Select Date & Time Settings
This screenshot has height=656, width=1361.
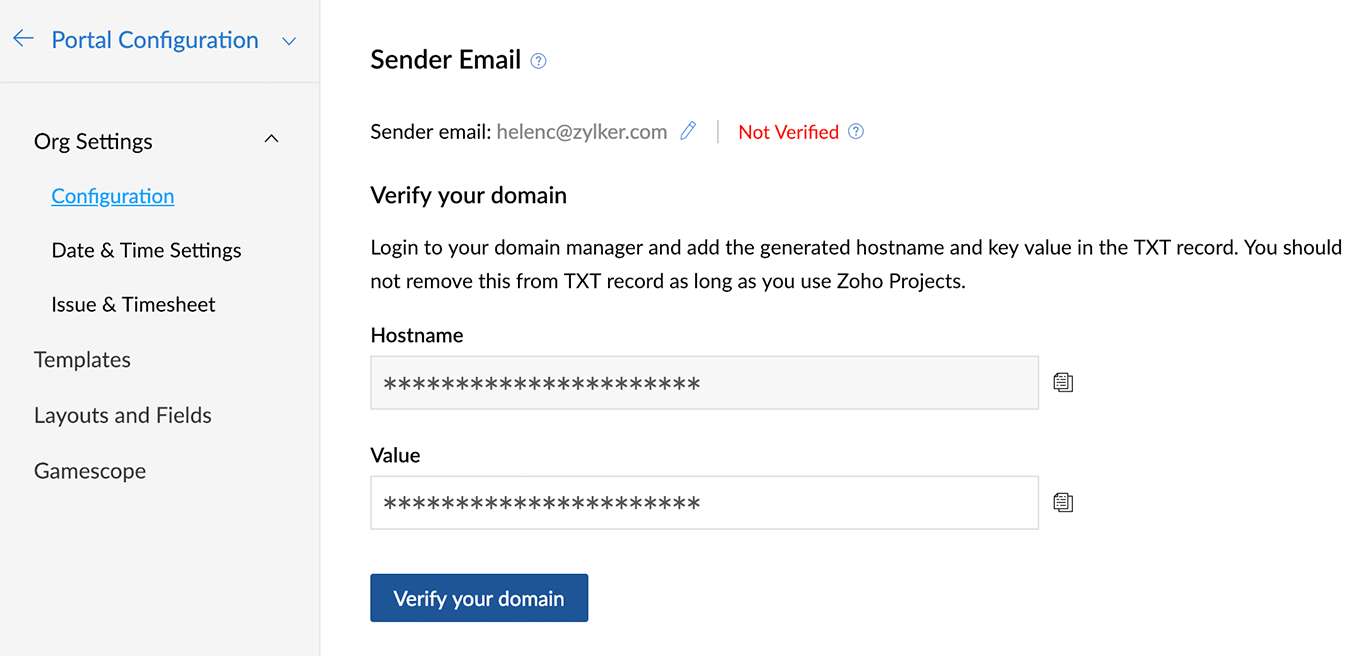click(146, 250)
